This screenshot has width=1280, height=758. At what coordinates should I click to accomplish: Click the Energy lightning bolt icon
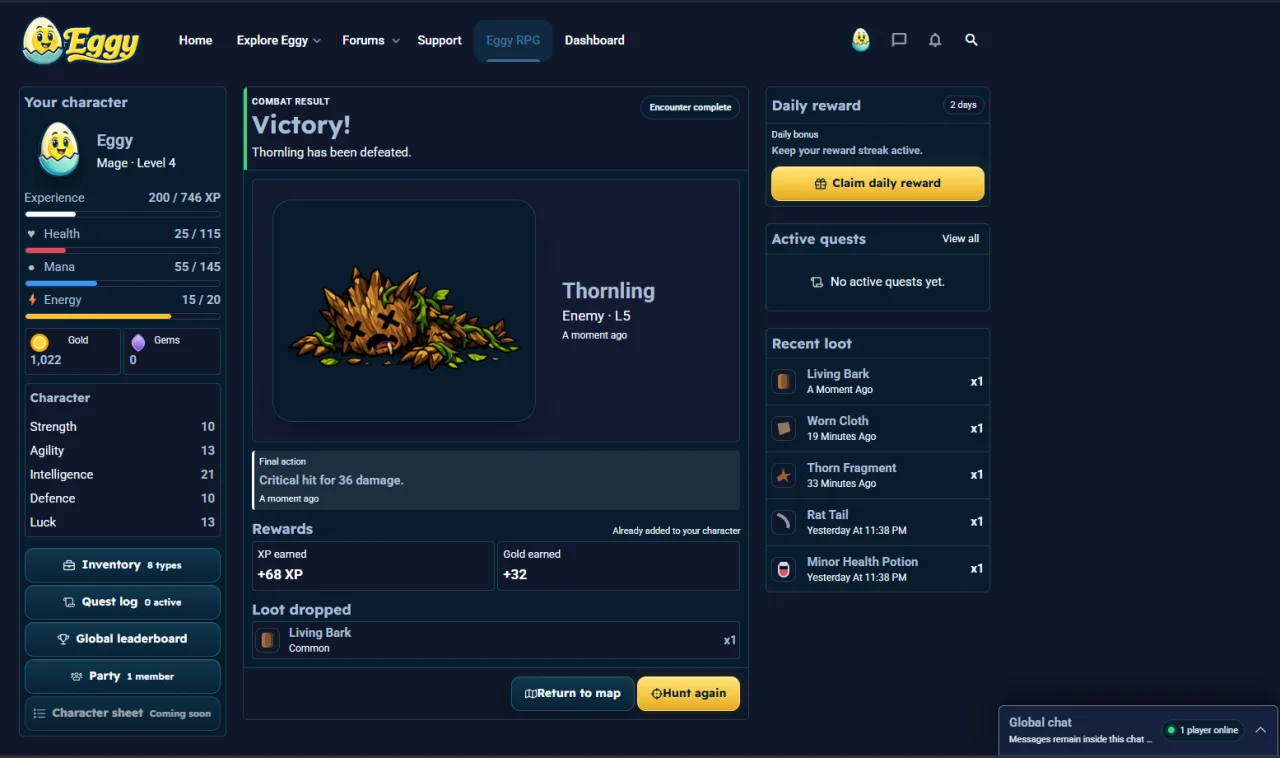coord(32,299)
